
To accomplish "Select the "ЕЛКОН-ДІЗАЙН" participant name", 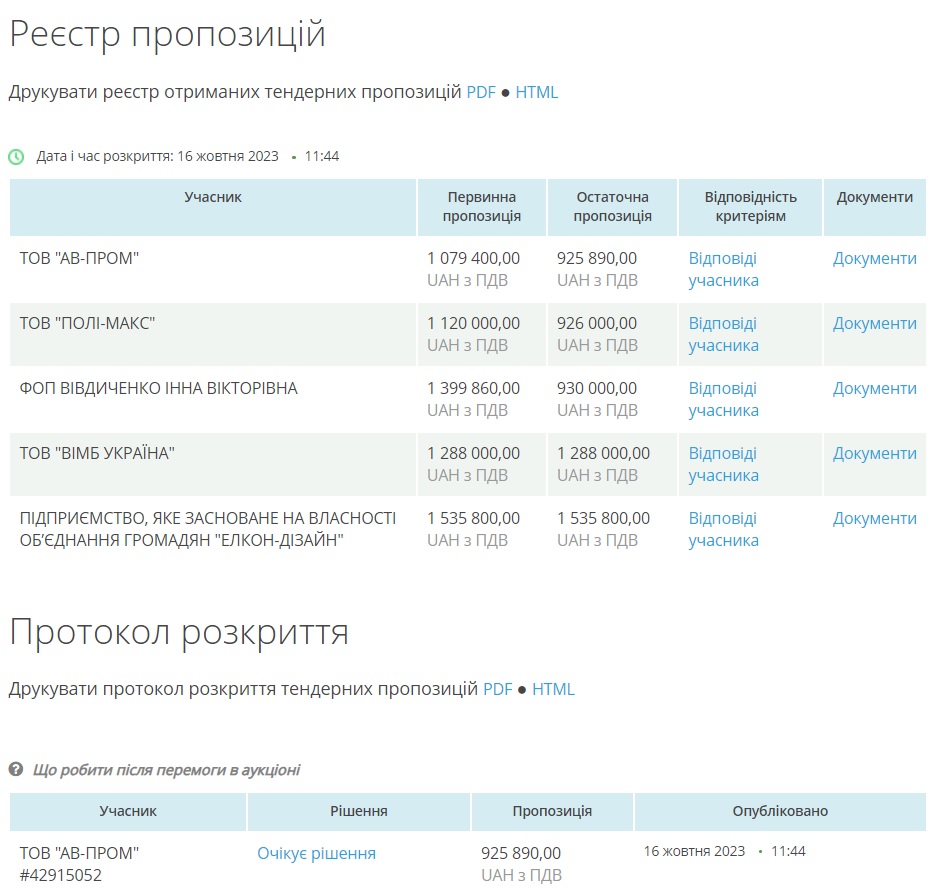I will [x=208, y=530].
